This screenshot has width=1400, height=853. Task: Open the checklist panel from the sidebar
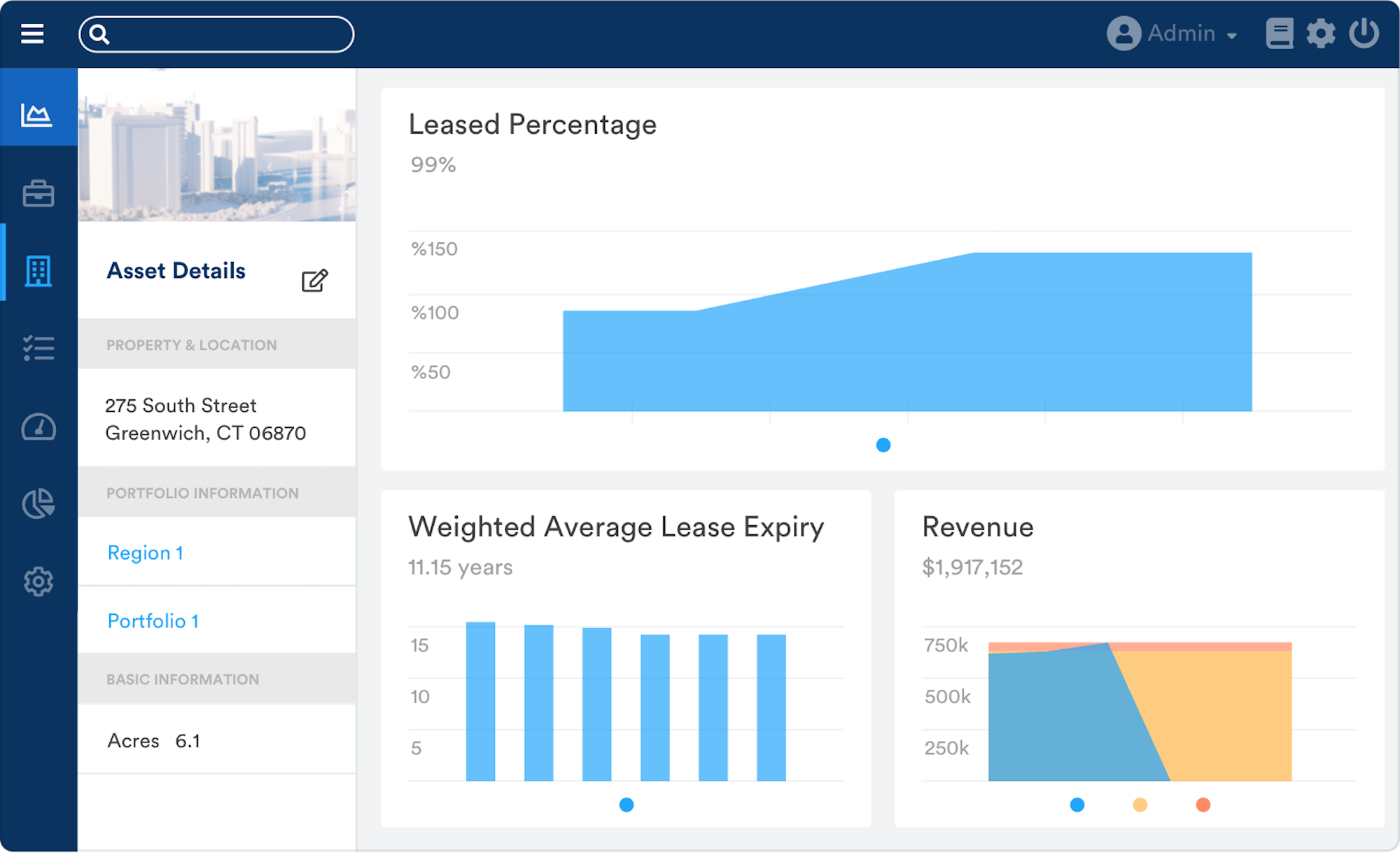tap(38, 348)
